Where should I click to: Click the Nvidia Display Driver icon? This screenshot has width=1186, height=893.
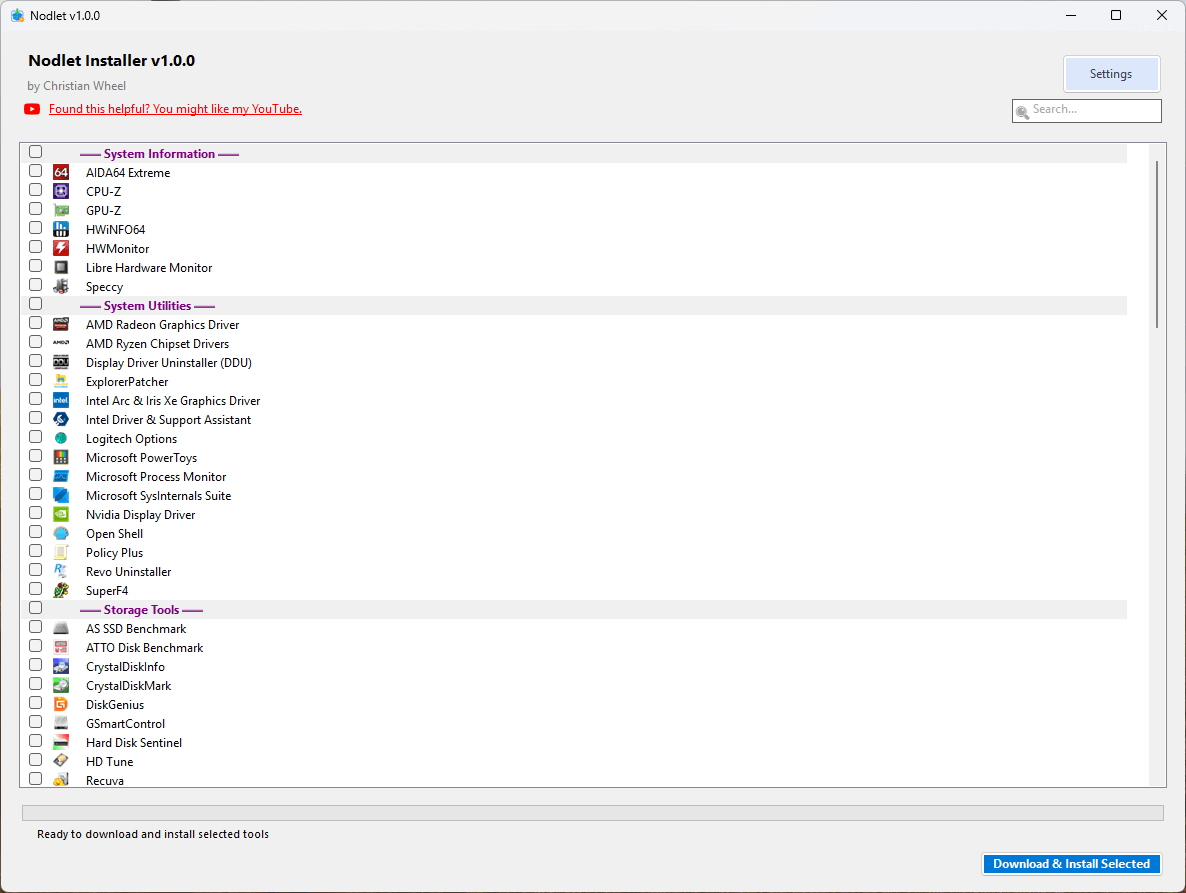tap(61, 515)
